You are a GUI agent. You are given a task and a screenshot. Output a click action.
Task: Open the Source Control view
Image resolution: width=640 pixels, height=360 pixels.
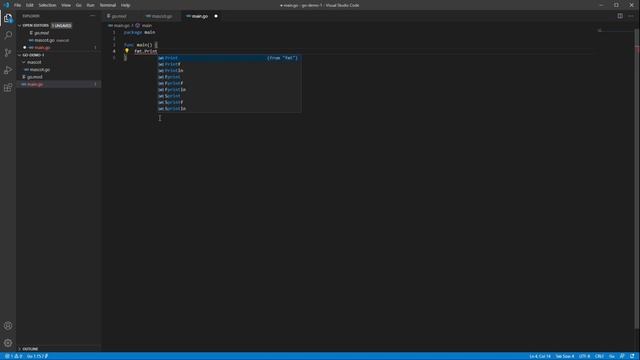pyautogui.click(x=8, y=53)
